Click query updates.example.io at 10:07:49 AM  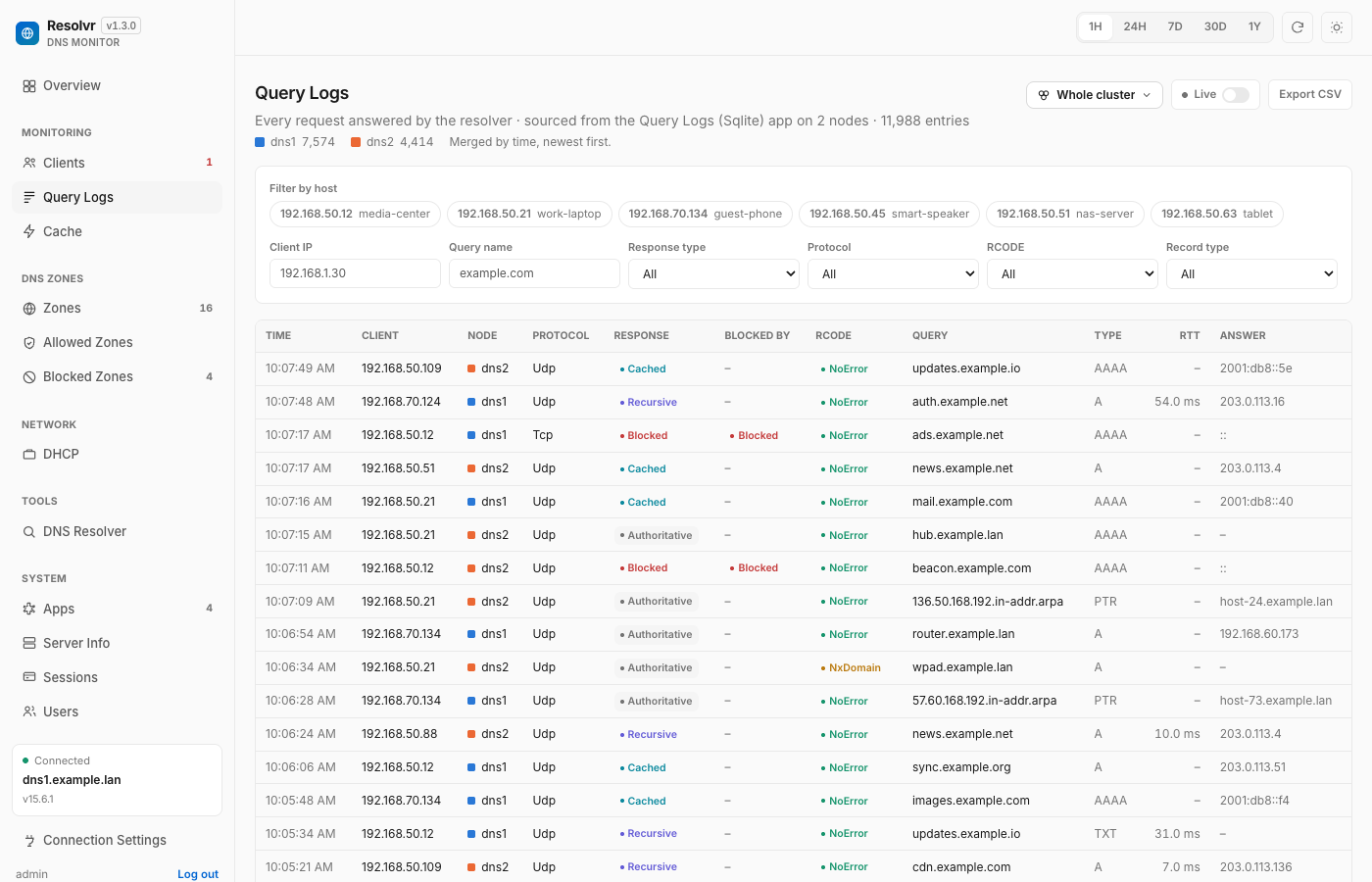tap(966, 368)
